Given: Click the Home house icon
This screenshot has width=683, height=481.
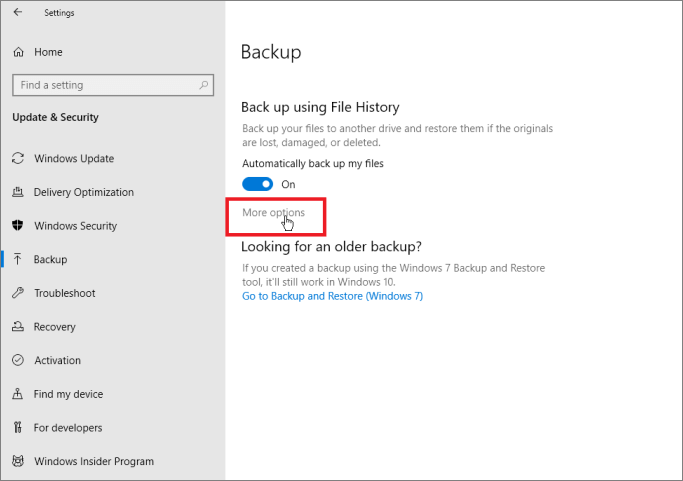Looking at the screenshot, I should (x=18, y=51).
